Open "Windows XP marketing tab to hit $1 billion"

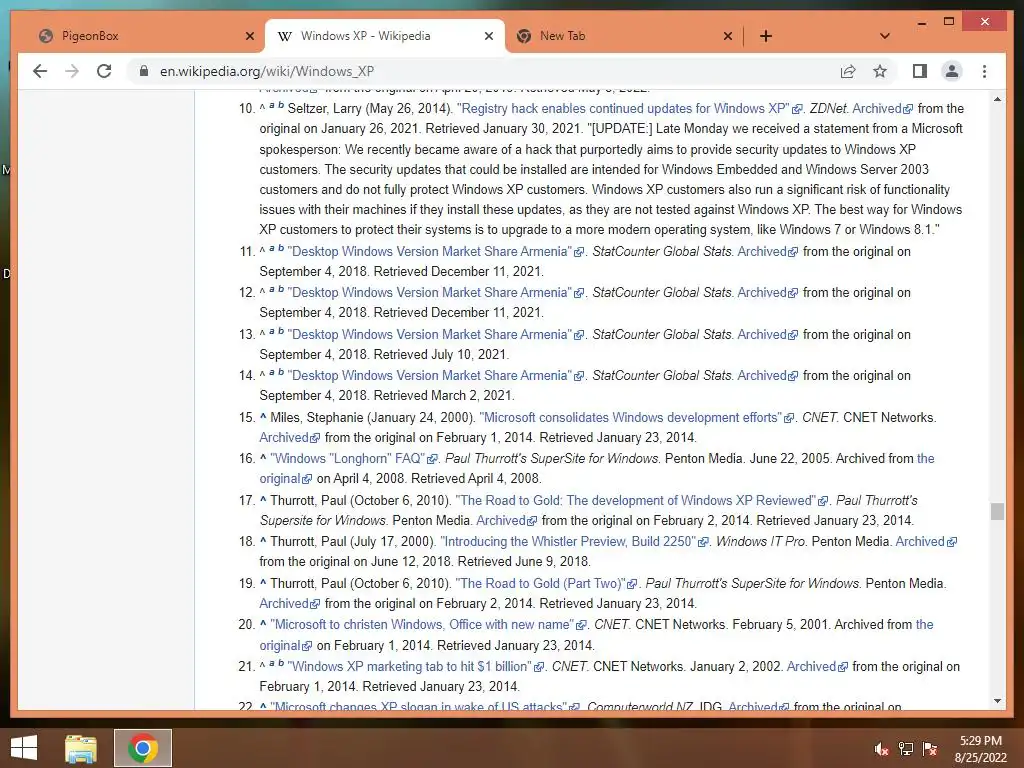415,666
